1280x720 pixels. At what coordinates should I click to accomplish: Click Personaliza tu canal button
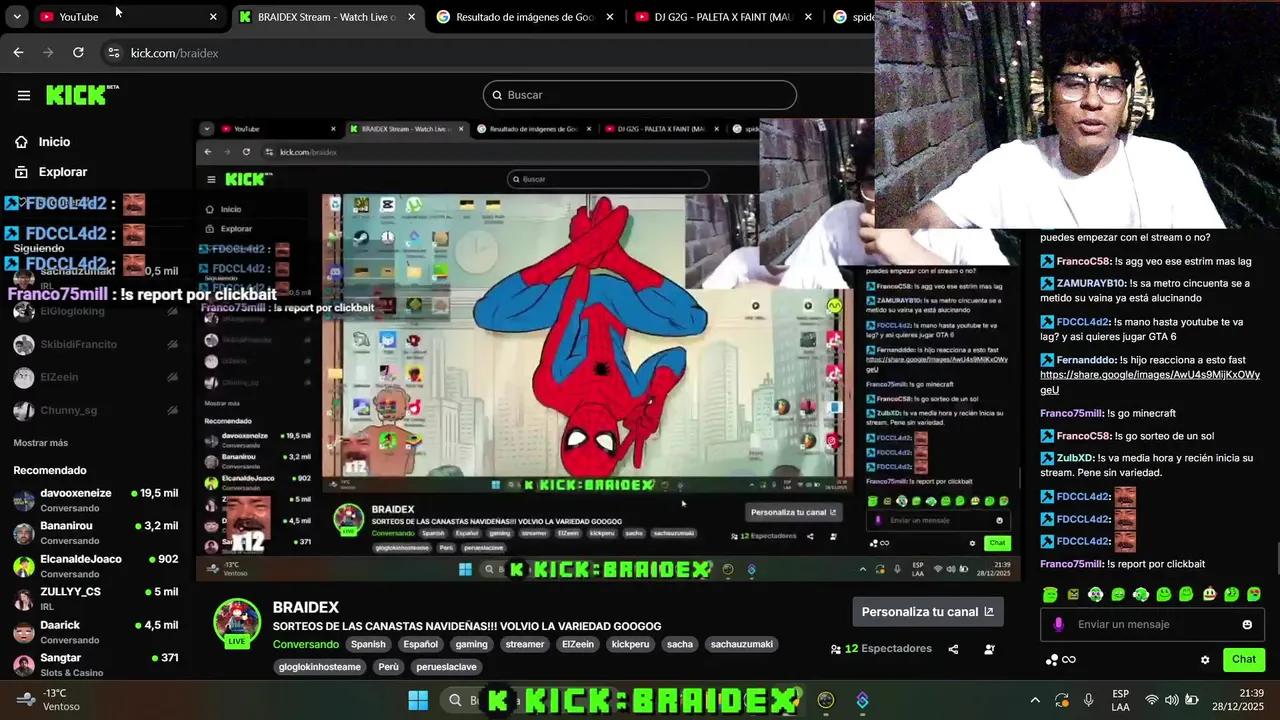pos(928,612)
